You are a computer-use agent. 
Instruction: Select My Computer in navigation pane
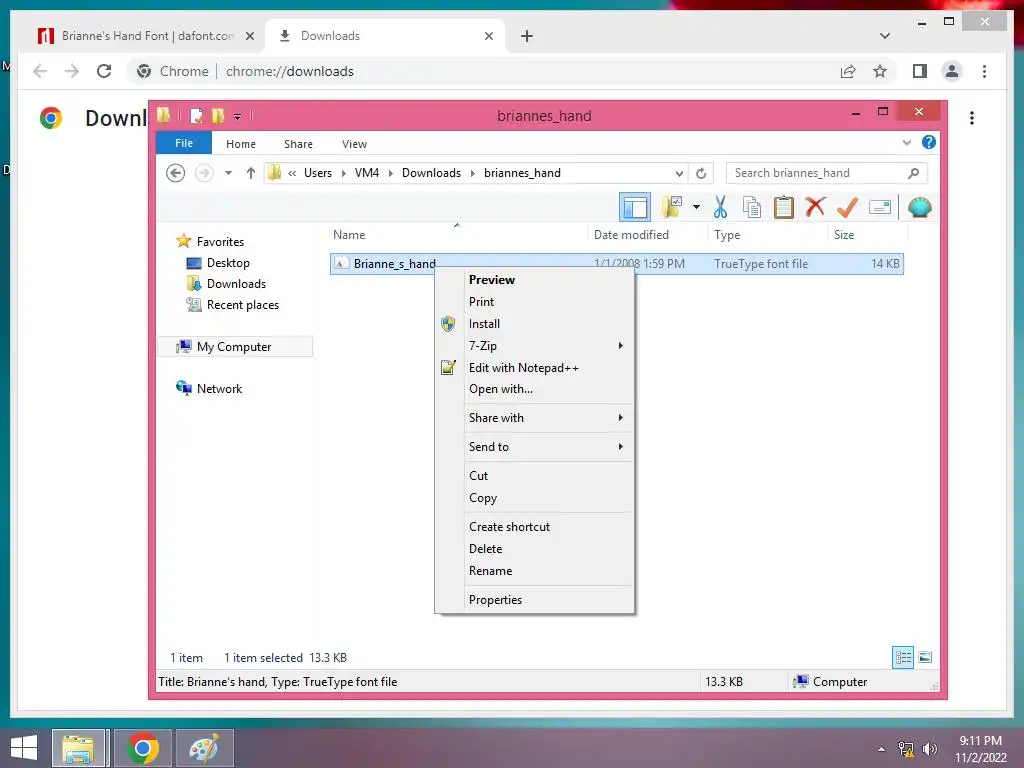tap(234, 347)
